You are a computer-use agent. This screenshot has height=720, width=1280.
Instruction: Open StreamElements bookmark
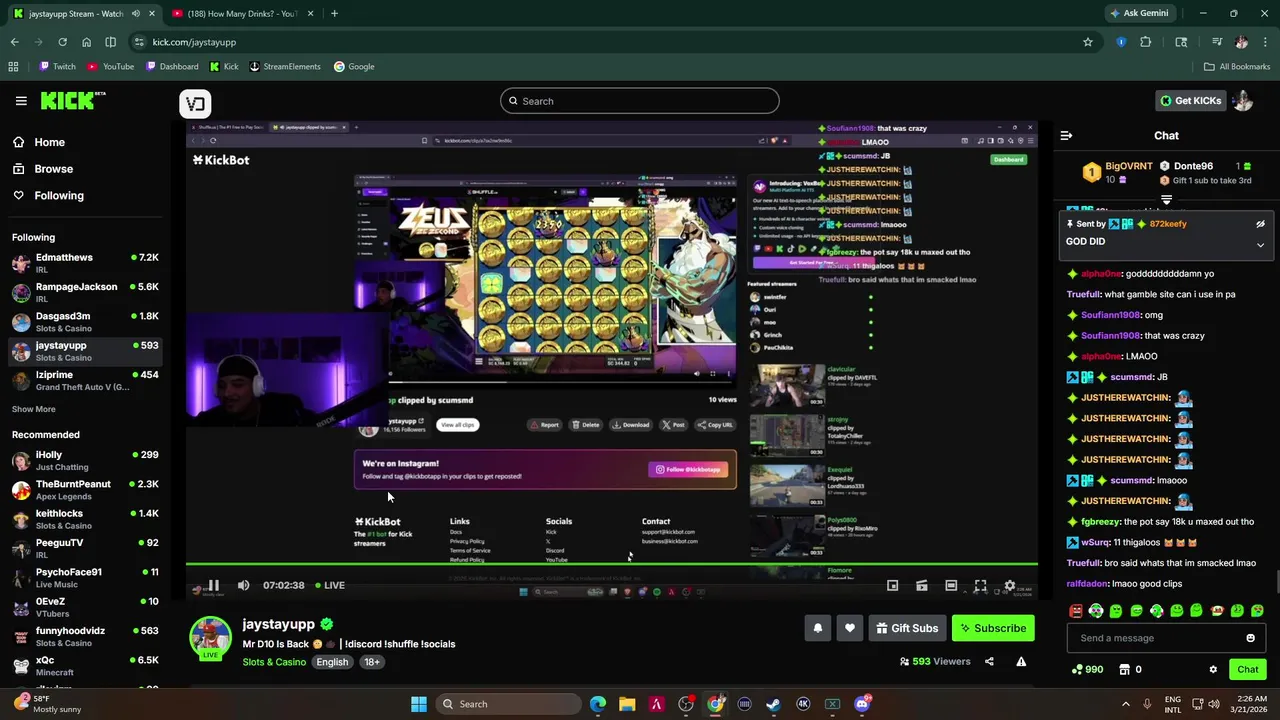[285, 67]
